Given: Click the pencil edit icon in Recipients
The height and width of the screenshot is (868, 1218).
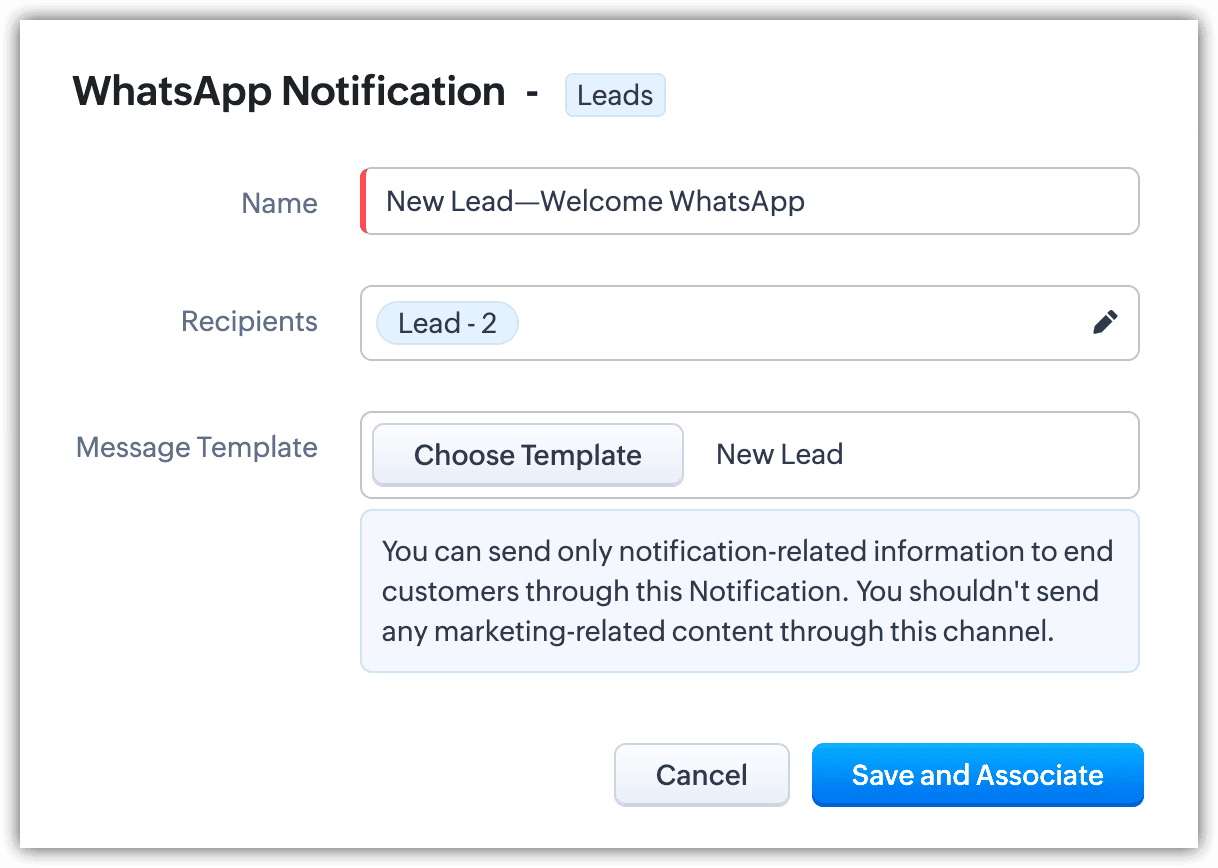Looking at the screenshot, I should (x=1105, y=322).
